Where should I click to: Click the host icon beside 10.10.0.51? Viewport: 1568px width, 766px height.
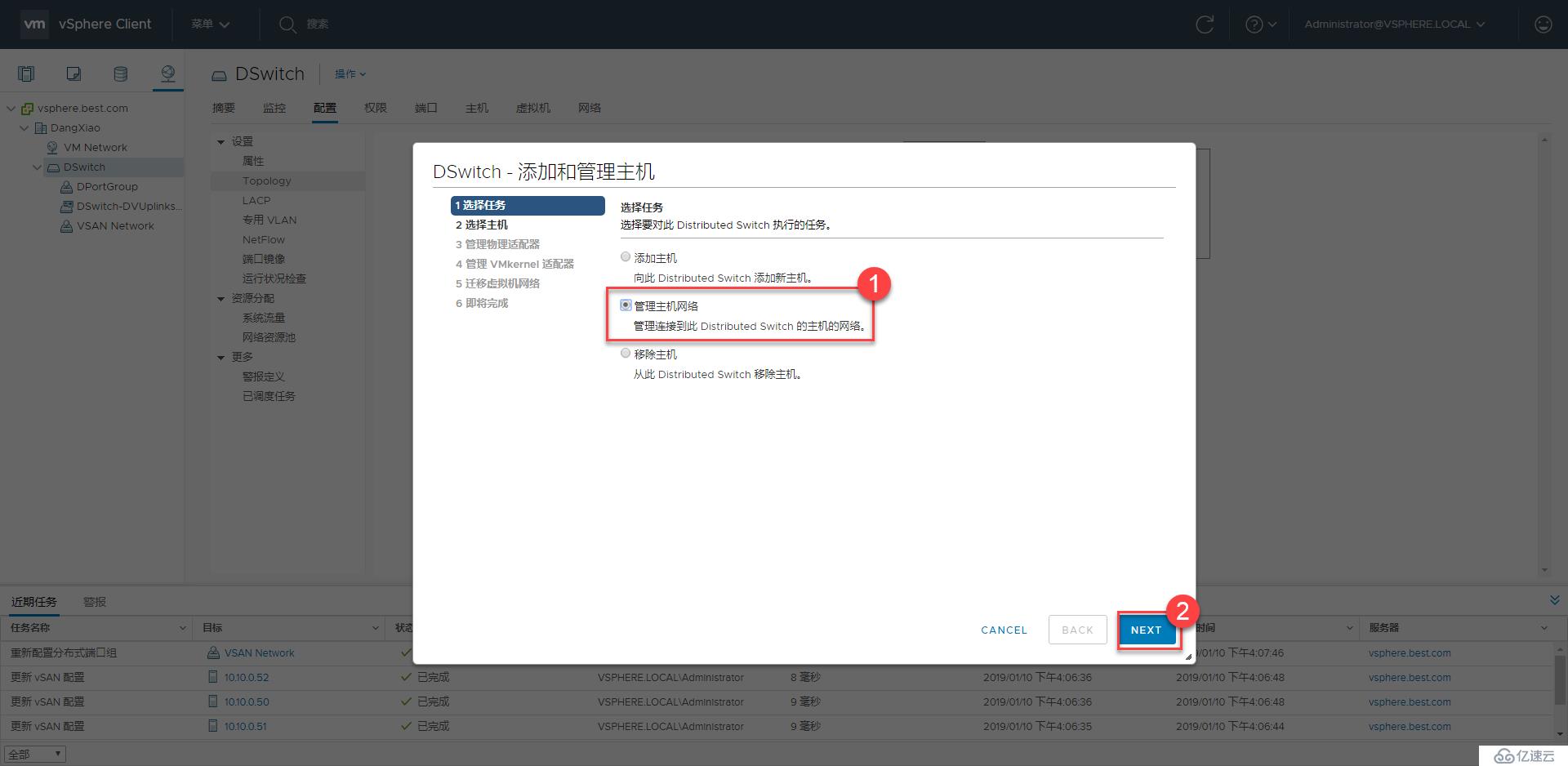[213, 726]
